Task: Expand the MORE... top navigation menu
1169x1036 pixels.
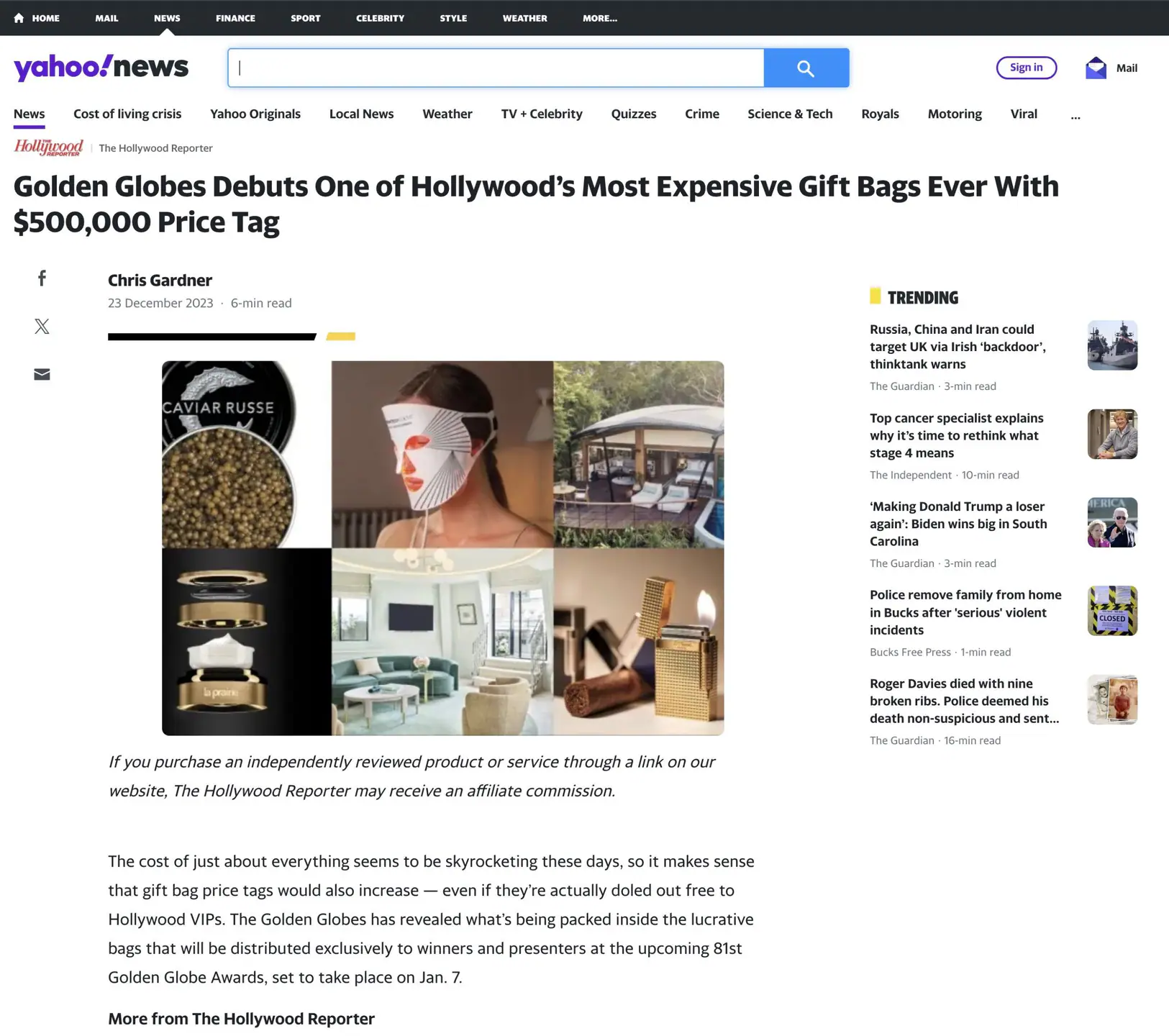Action: (599, 18)
